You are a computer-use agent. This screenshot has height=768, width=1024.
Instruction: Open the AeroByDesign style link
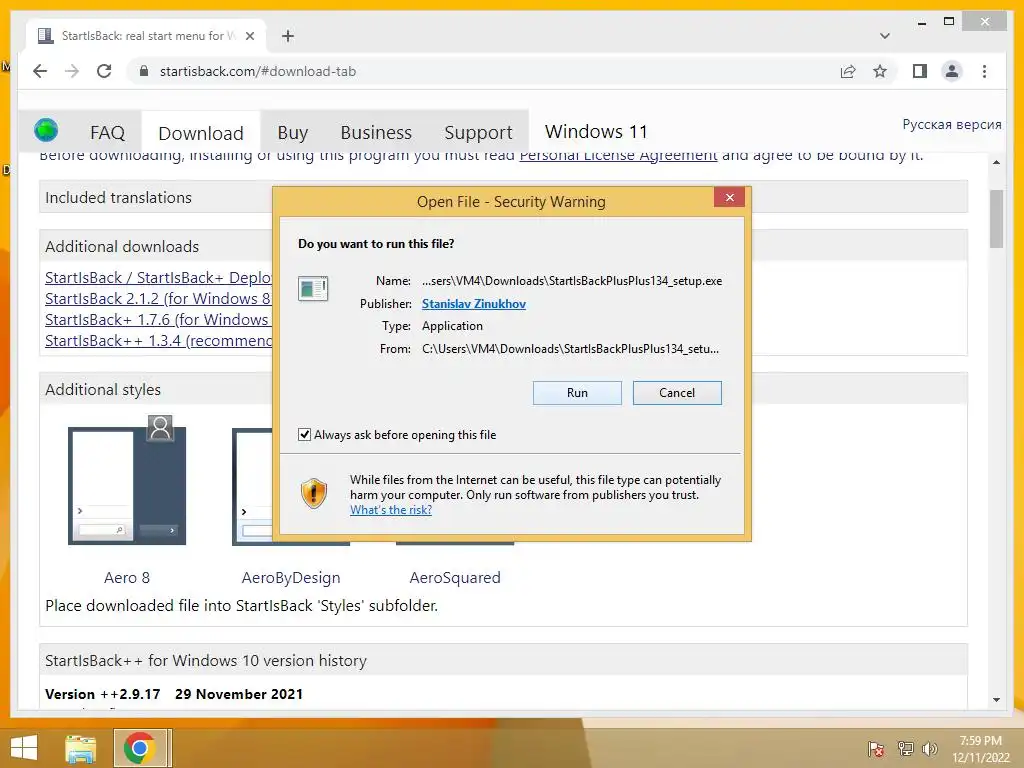pos(291,577)
